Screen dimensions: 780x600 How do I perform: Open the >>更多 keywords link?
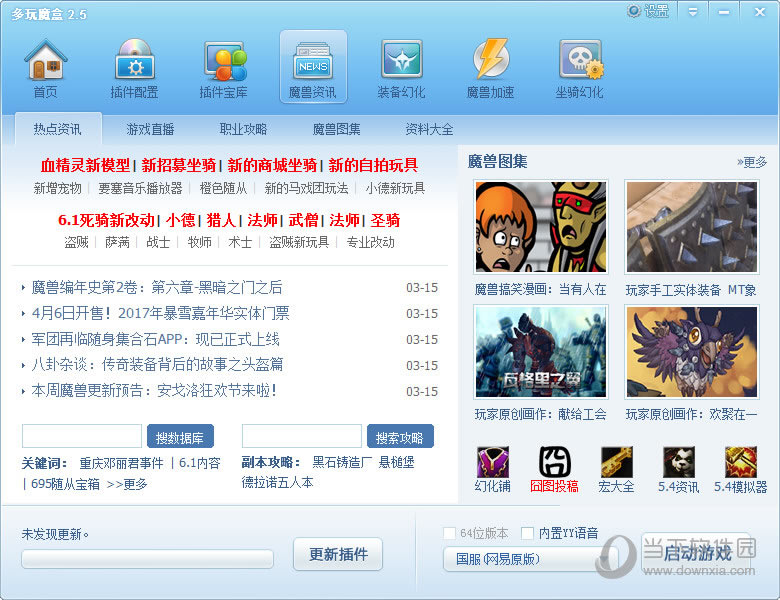coord(127,484)
